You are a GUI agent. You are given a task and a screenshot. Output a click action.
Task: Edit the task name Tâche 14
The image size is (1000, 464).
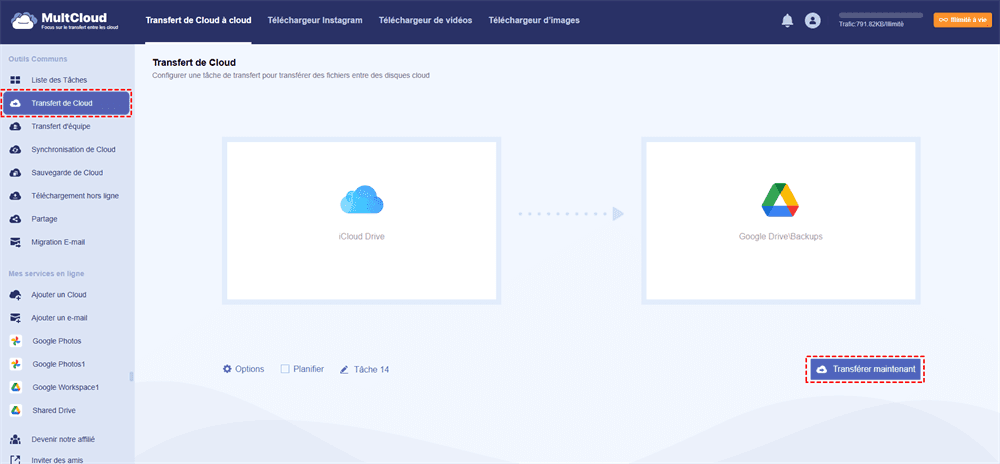(x=371, y=369)
